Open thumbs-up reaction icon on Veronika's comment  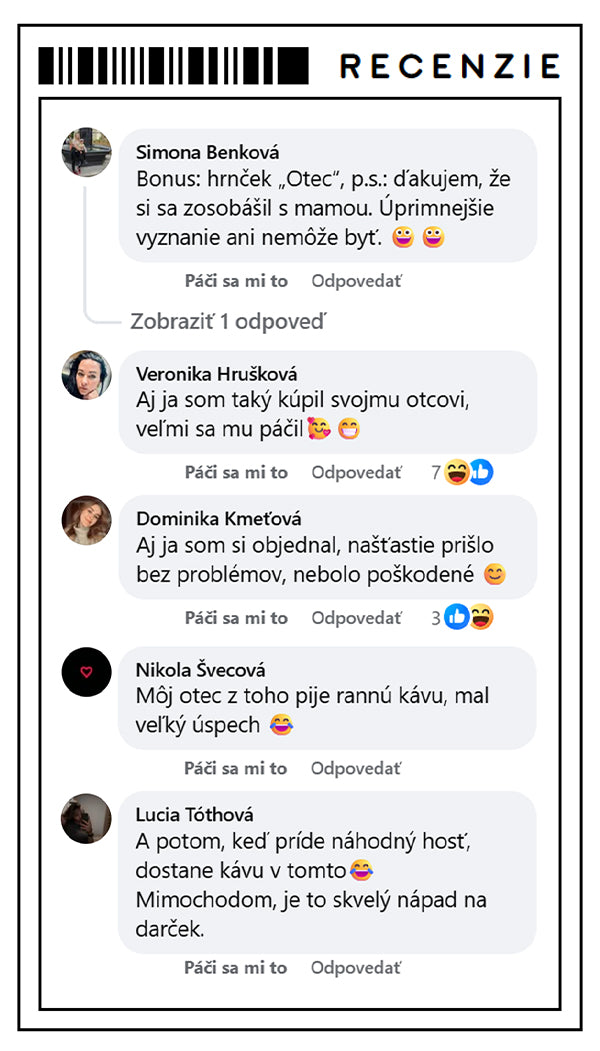(x=481, y=473)
